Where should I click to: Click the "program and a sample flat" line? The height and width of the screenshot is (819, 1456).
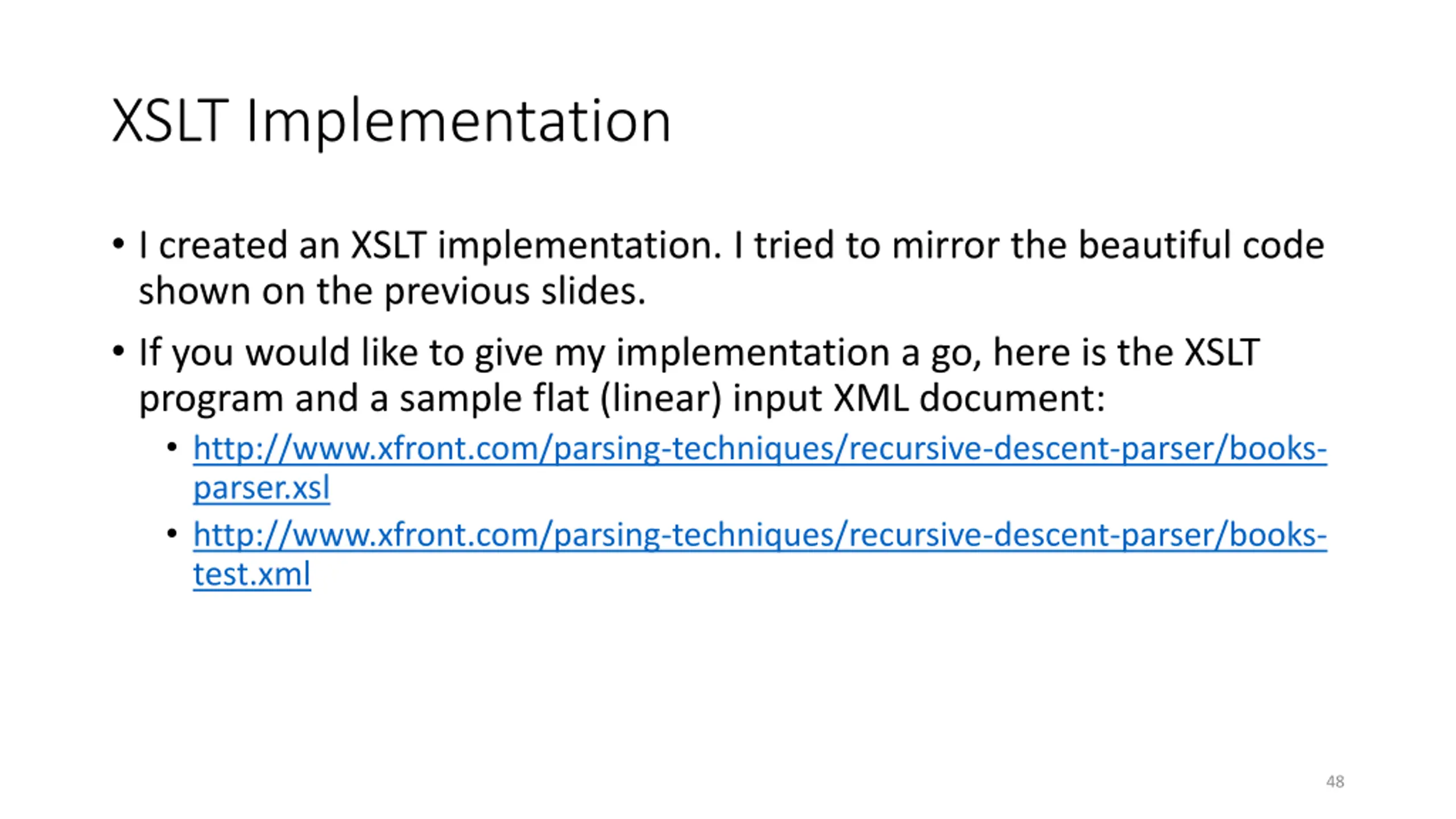(622, 398)
